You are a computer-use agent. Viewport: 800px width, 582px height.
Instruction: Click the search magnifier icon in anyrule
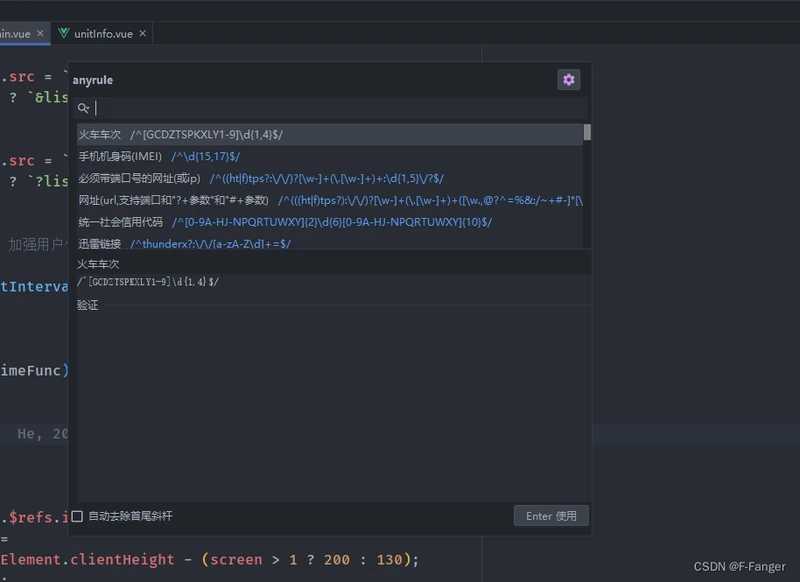[x=83, y=108]
